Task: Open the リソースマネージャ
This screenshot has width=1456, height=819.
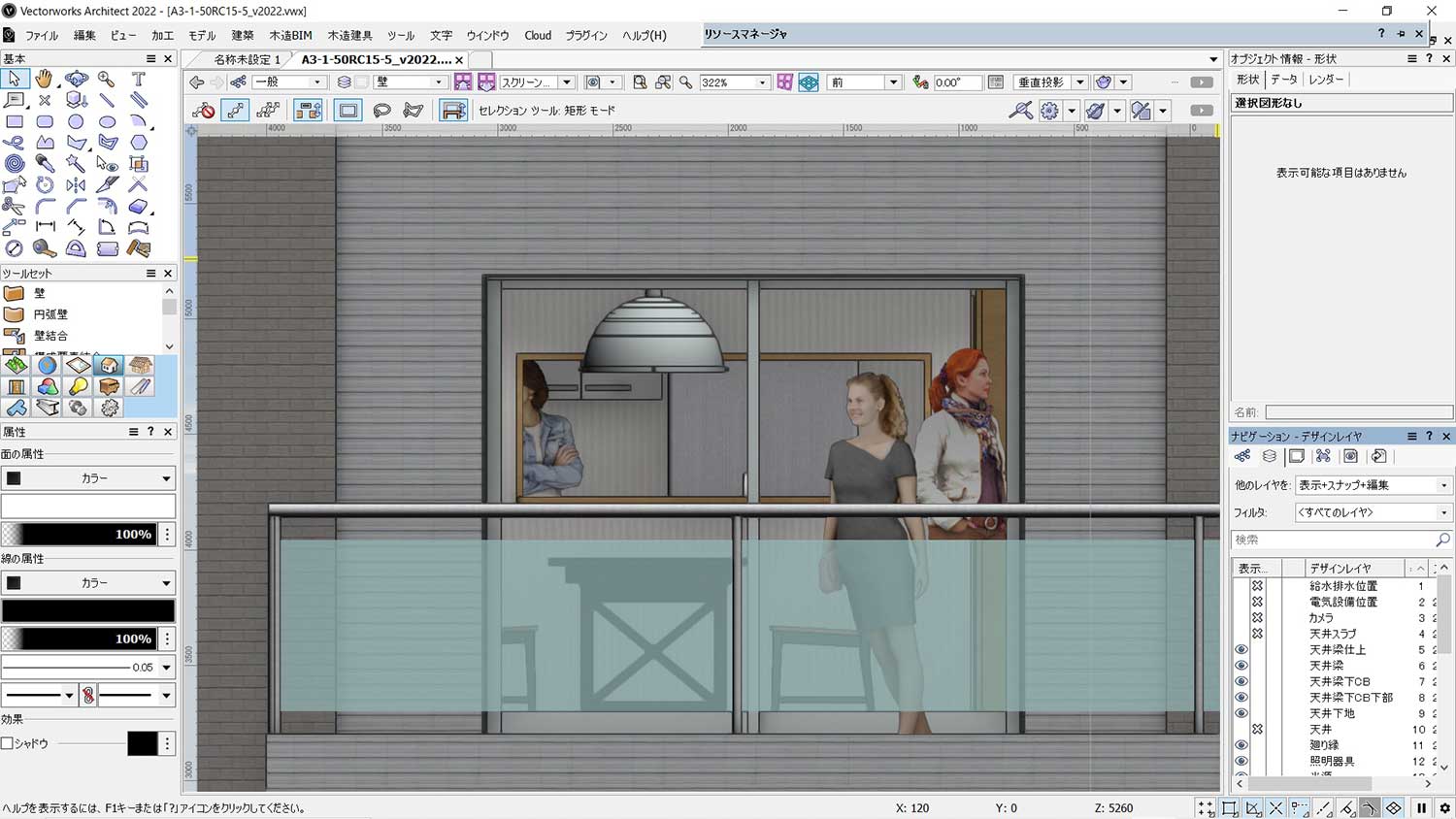Action: (745, 34)
